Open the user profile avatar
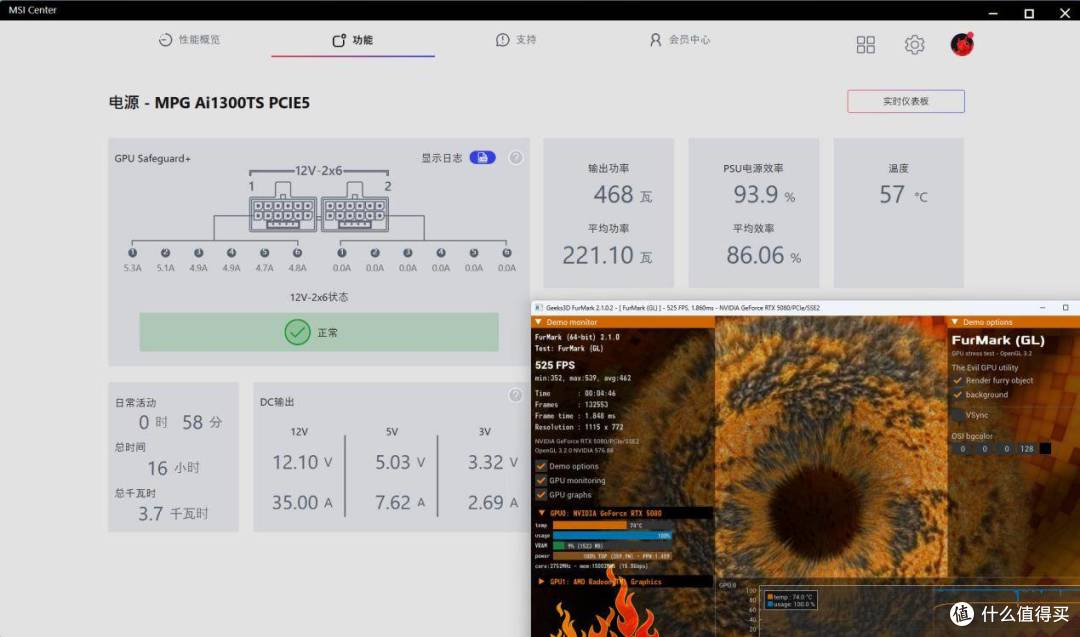1080x637 pixels. (x=962, y=44)
